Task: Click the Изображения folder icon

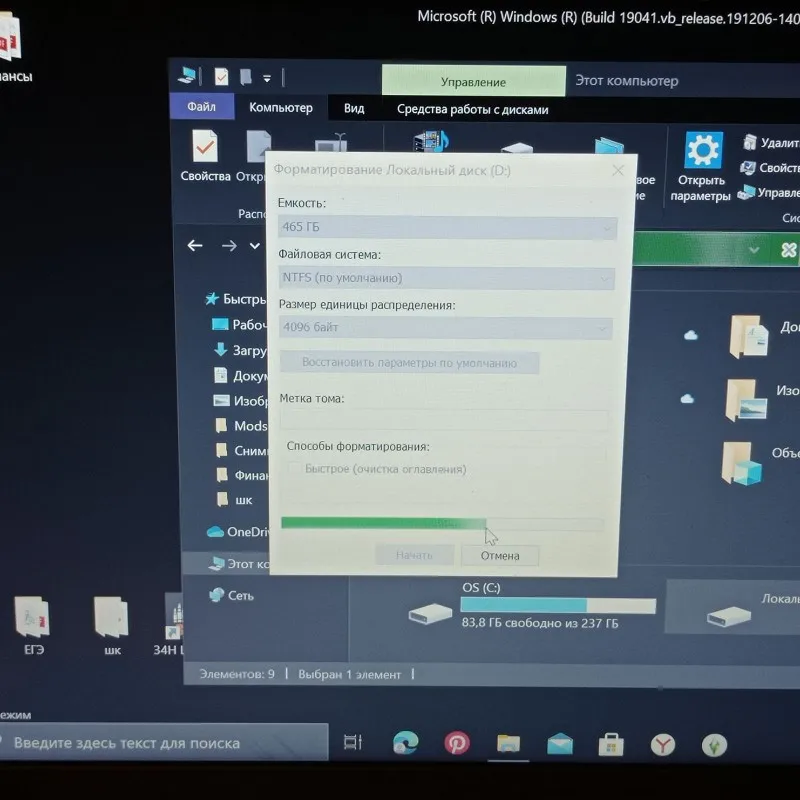Action: [x=746, y=400]
